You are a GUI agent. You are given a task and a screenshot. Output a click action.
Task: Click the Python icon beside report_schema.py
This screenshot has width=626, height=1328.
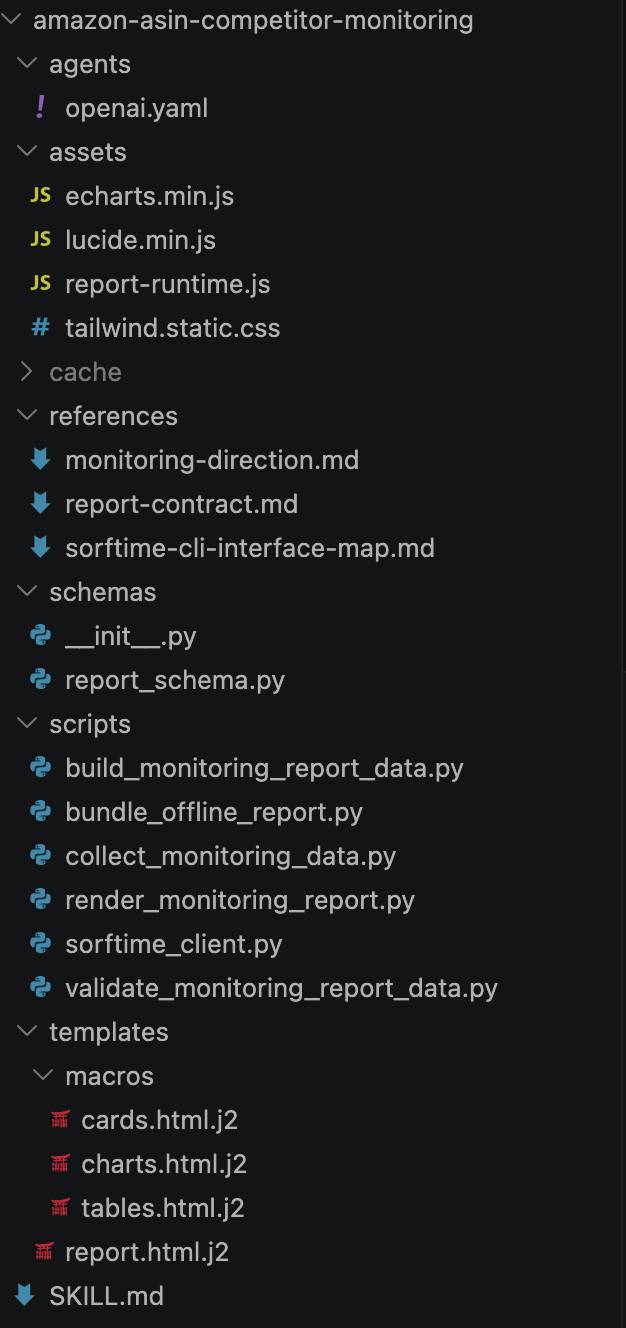pyautogui.click(x=40, y=680)
